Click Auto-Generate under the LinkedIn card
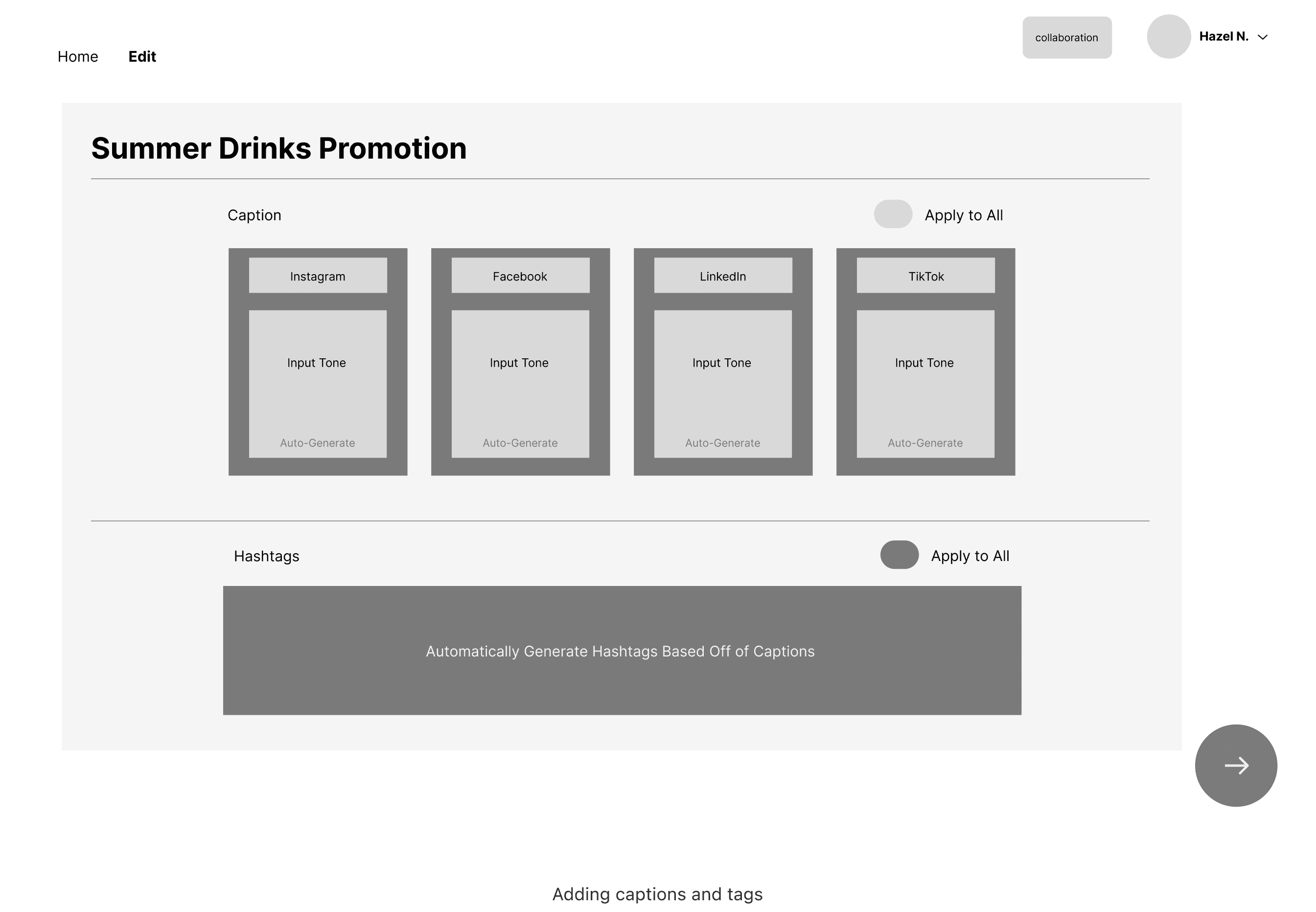 pos(722,443)
